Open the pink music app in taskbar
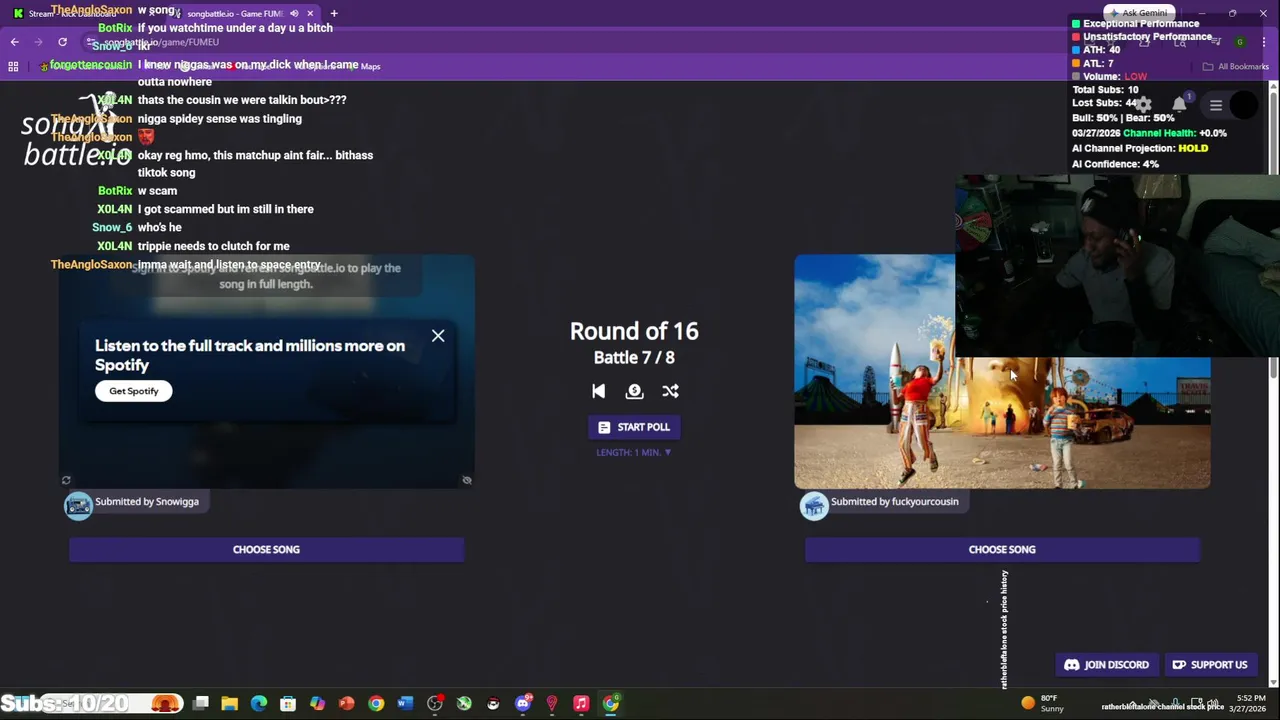This screenshot has width=1280, height=720. [x=581, y=703]
